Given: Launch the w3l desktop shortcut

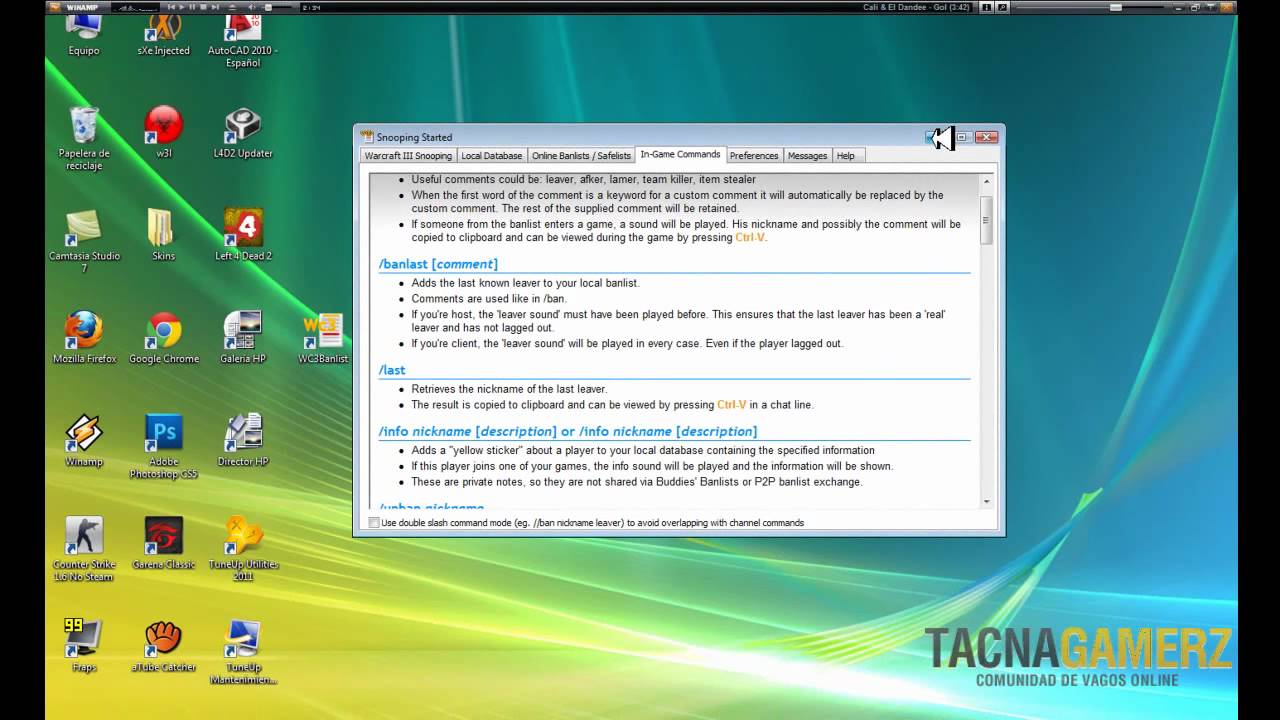Looking at the screenshot, I should [x=163, y=132].
